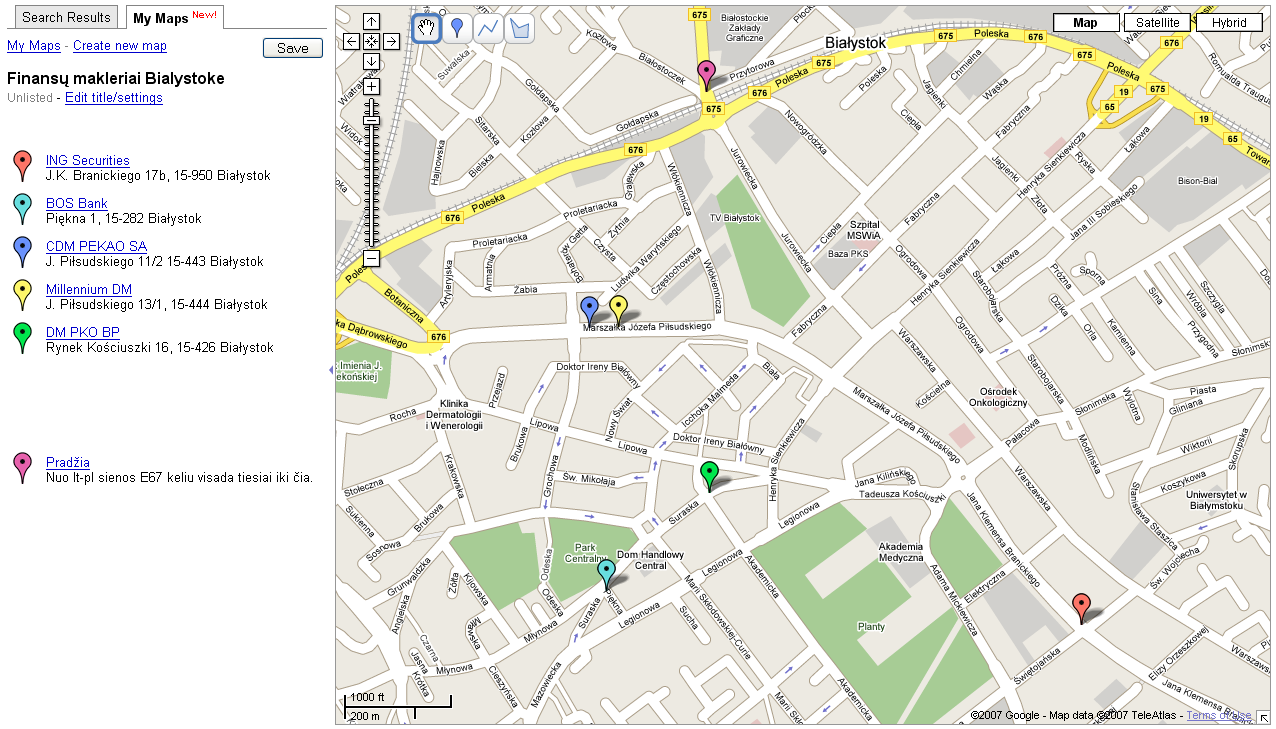The width and height of the screenshot is (1276, 729).
Task: Click the green DM PKO BP sidebar pin
Action: point(22,338)
